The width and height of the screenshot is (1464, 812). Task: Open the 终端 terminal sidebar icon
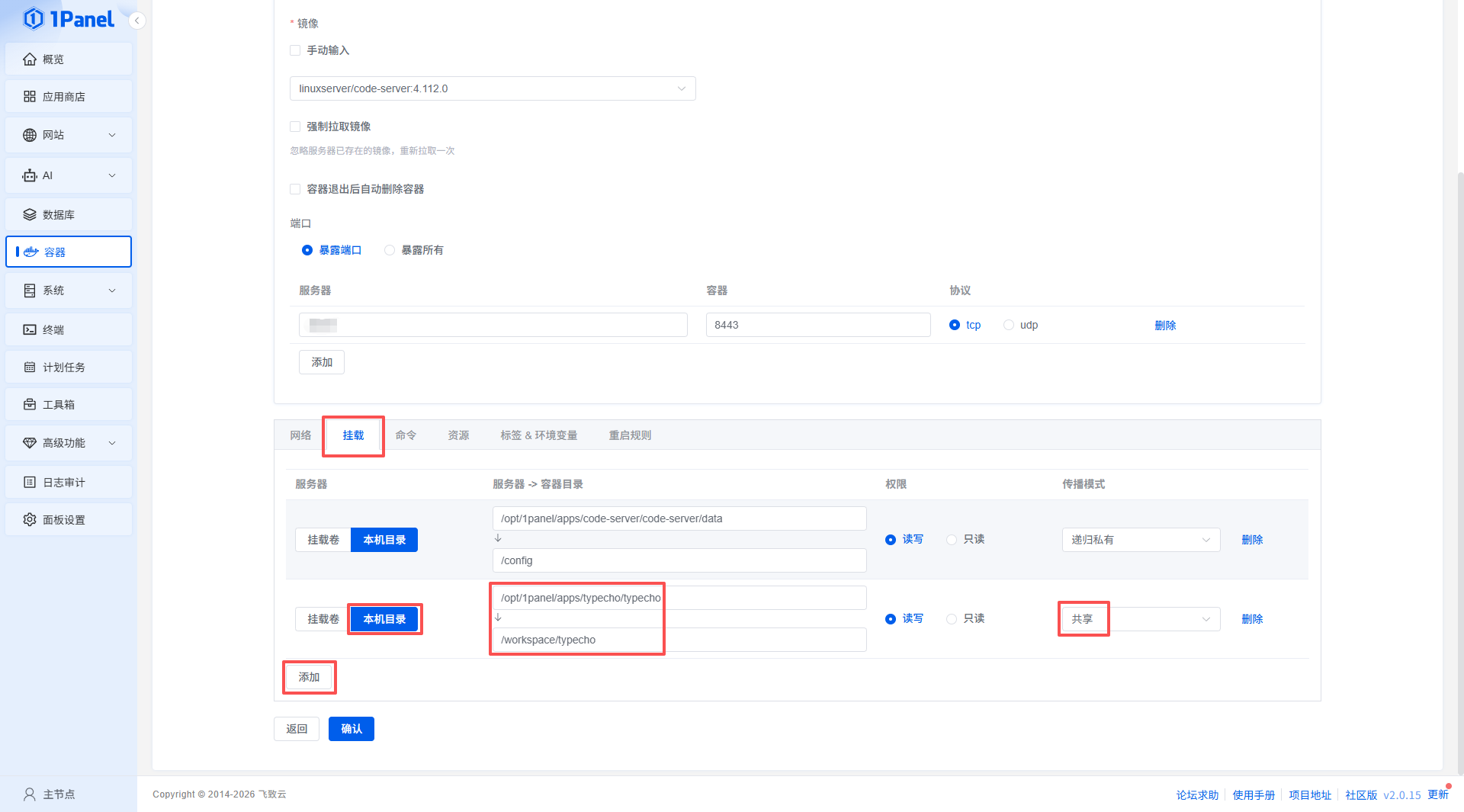(30, 330)
